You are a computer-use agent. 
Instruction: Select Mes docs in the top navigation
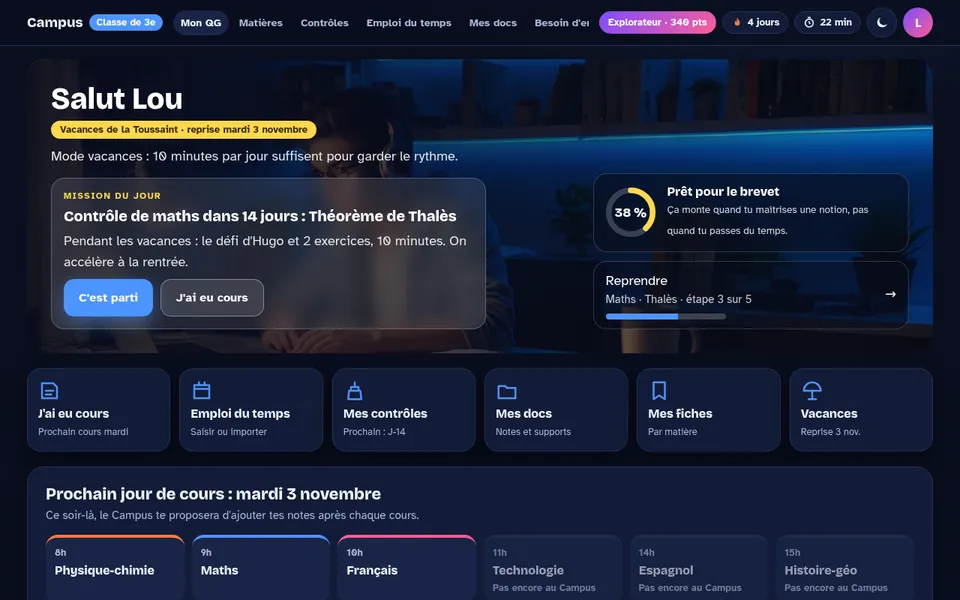pyautogui.click(x=493, y=23)
